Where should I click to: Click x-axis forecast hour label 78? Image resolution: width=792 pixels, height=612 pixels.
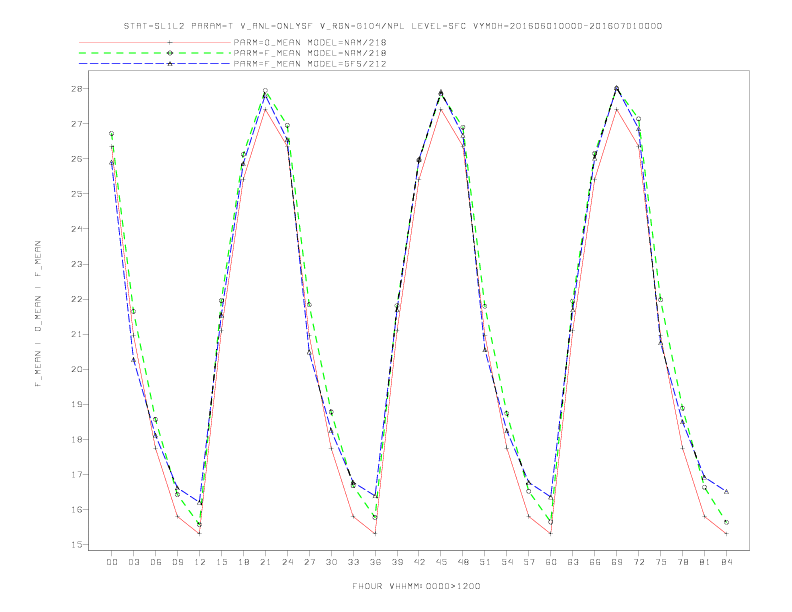tap(682, 562)
